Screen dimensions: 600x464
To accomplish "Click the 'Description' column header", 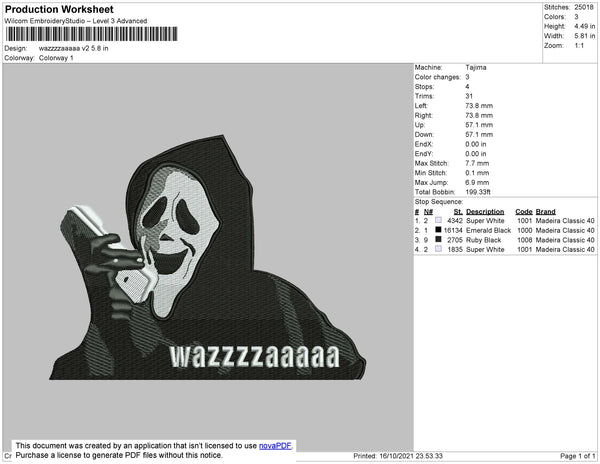I will click(485, 212).
